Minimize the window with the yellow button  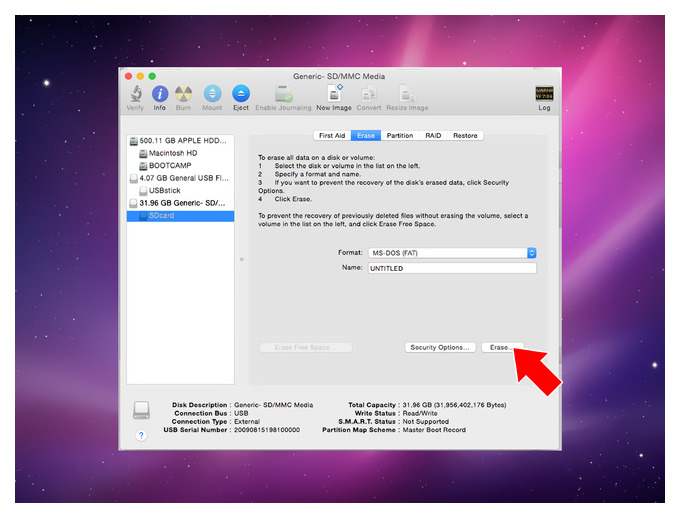coord(140,76)
